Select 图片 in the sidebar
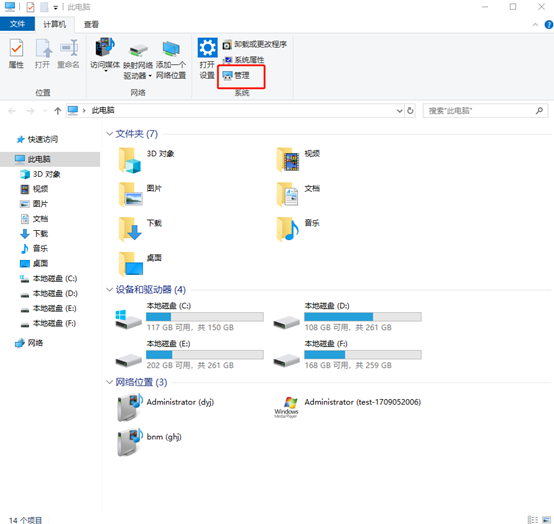The image size is (554, 524). (34, 204)
